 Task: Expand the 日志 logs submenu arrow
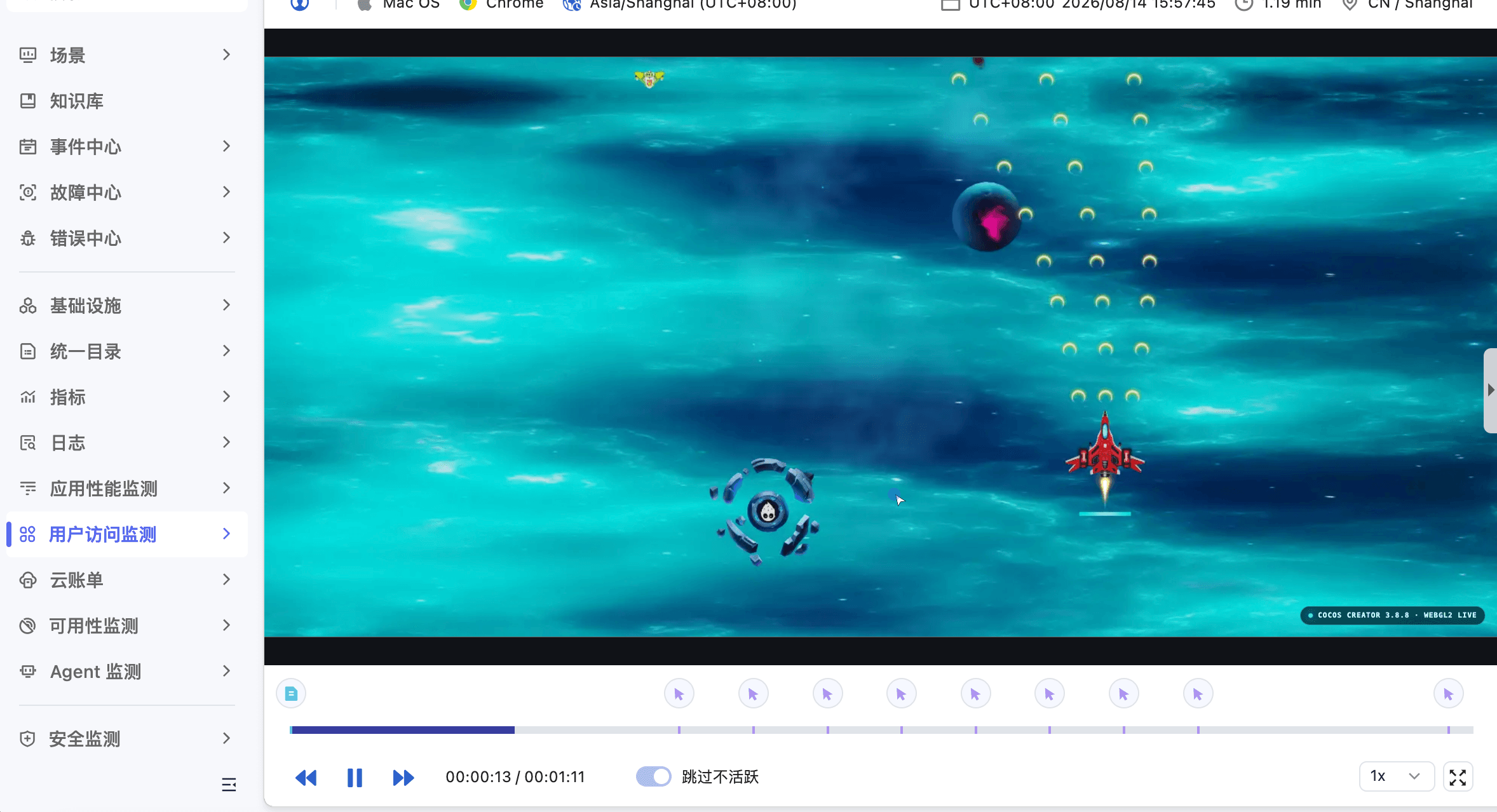pos(227,442)
